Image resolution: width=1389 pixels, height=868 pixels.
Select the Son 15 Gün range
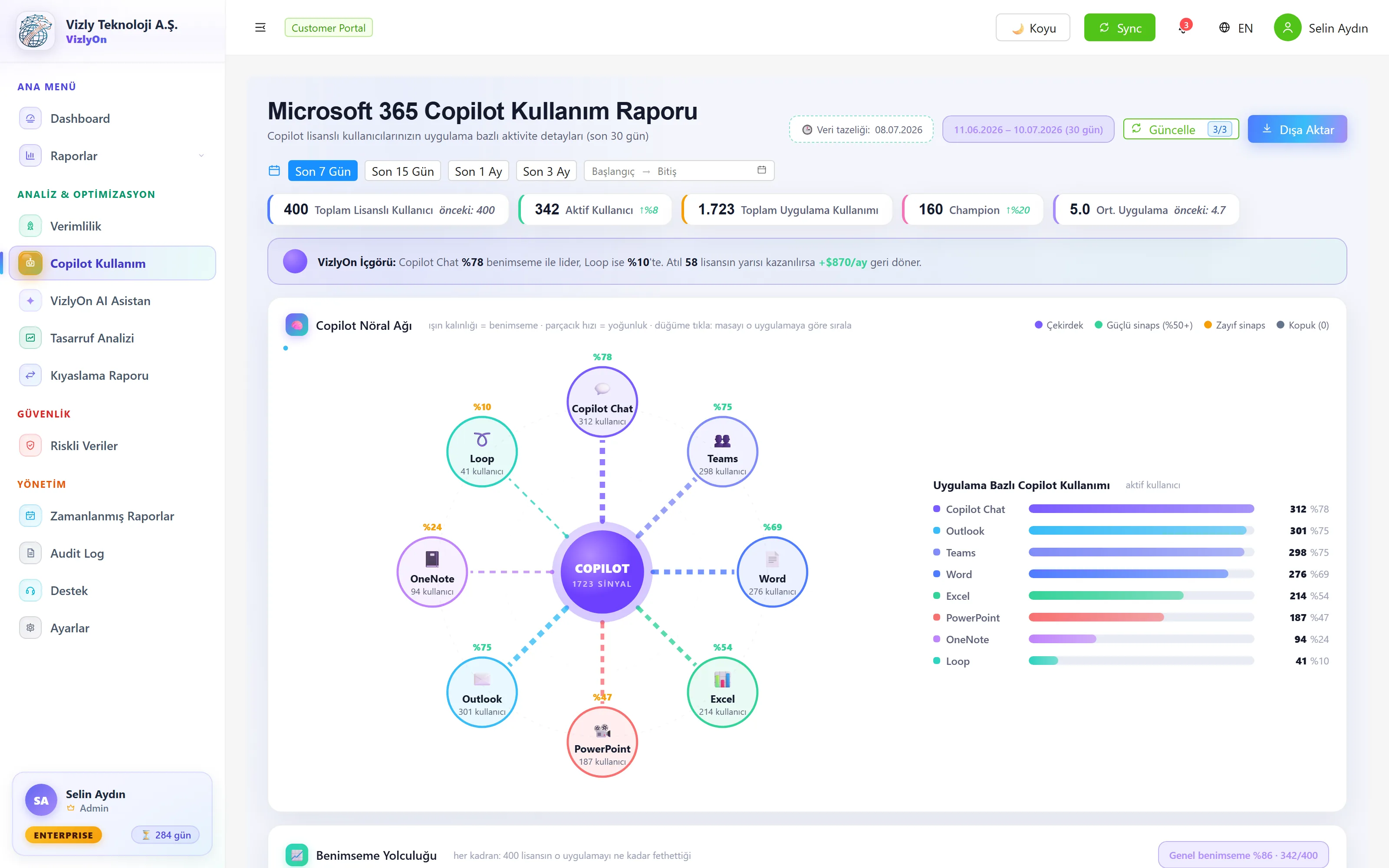click(402, 171)
